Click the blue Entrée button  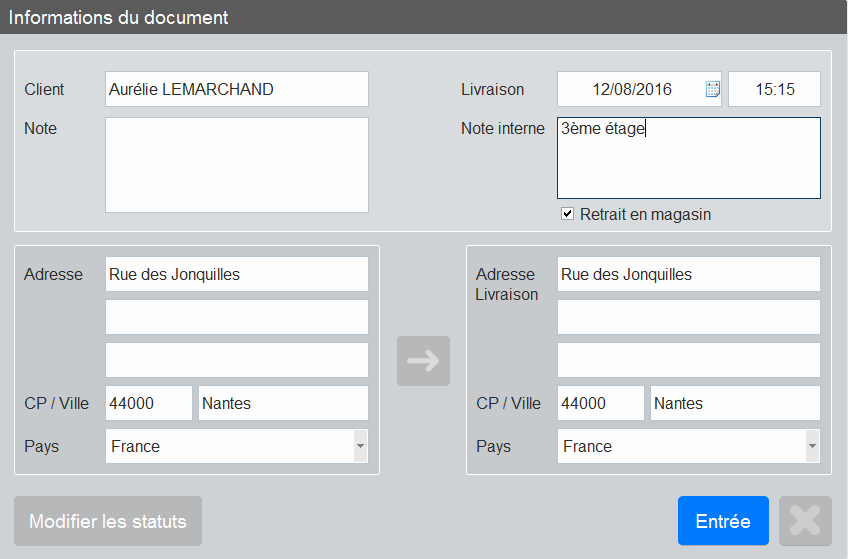tap(723, 521)
